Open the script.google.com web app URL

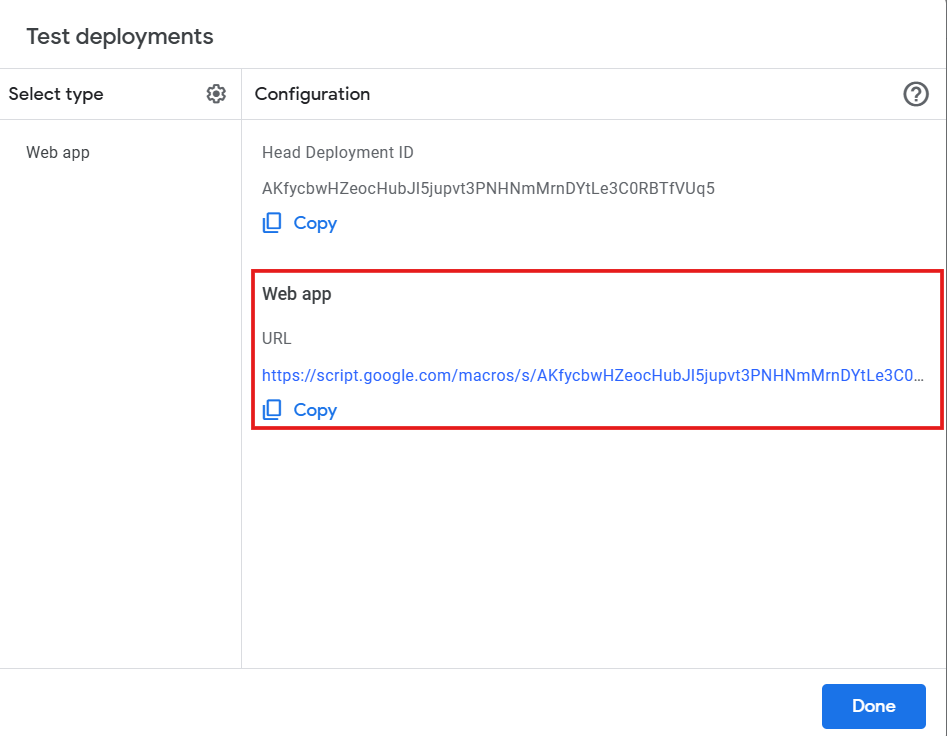[590, 376]
